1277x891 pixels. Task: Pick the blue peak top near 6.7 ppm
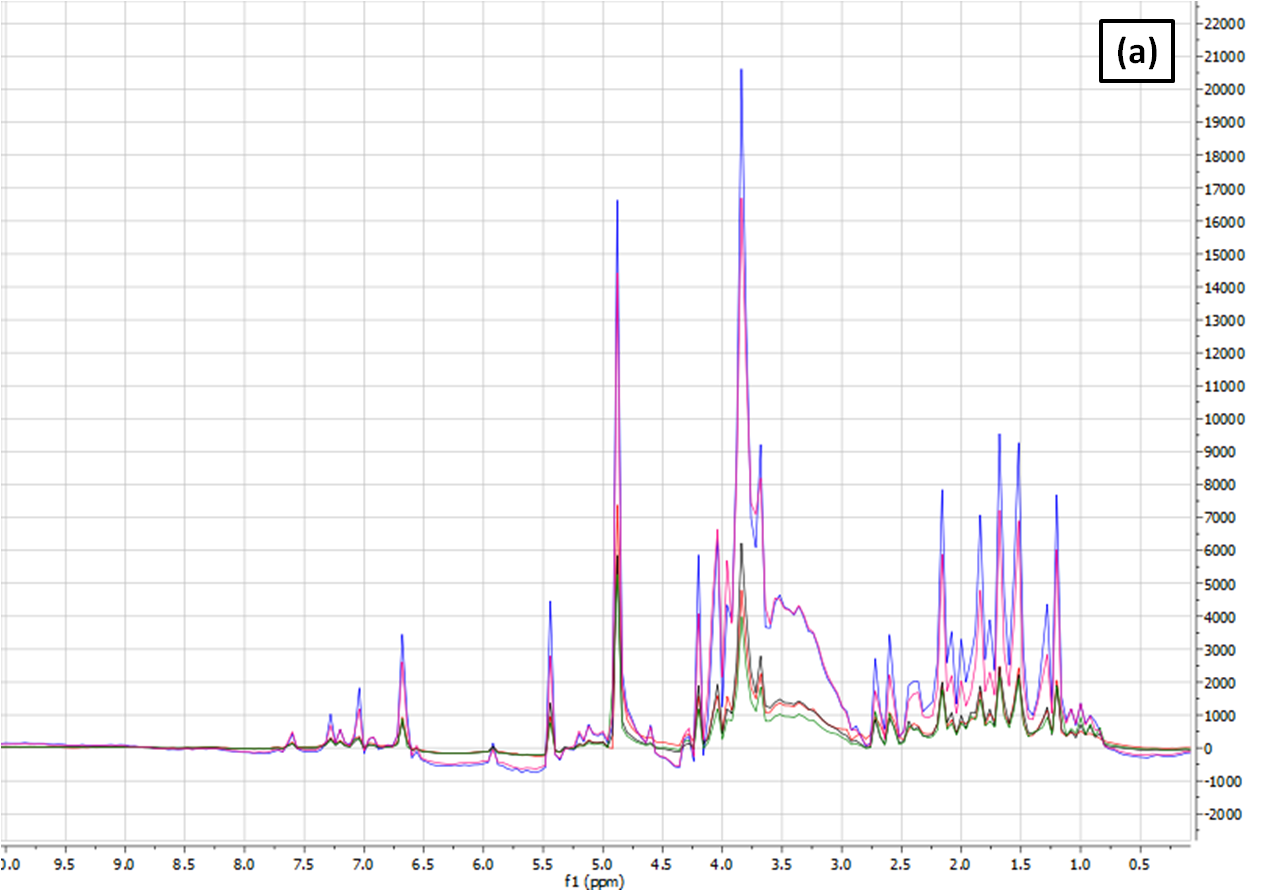coord(402,635)
